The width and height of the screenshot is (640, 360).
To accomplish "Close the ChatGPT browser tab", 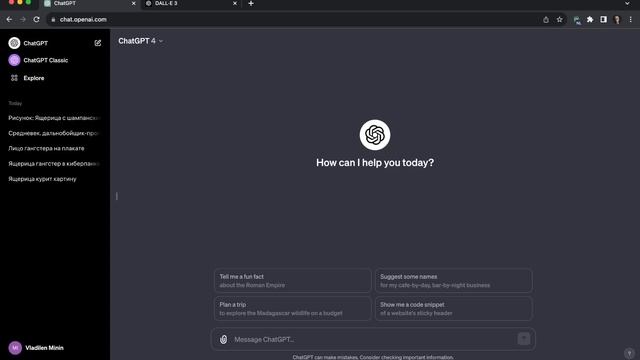I will coord(133,3).
